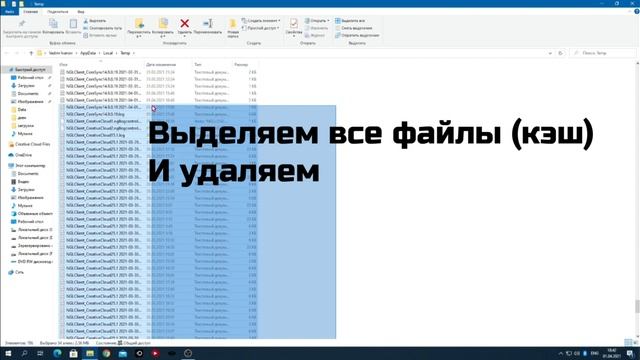Image resolution: width=640 pixels, height=360 pixels.
Task: Launch Microsoft Edge from taskbar
Action: pos(57,353)
